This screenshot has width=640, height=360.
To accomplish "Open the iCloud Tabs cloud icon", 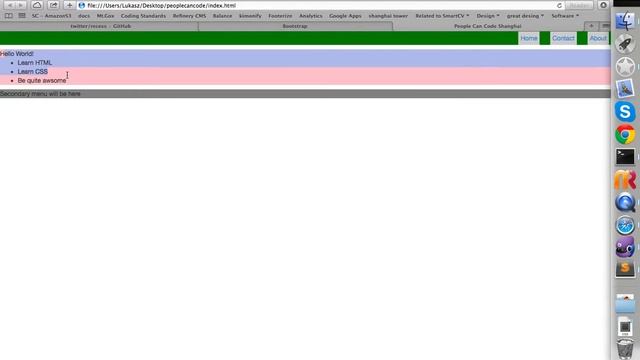I will 37,5.
